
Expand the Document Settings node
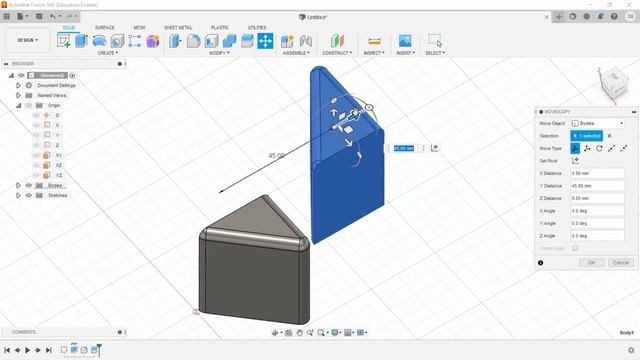click(18, 85)
